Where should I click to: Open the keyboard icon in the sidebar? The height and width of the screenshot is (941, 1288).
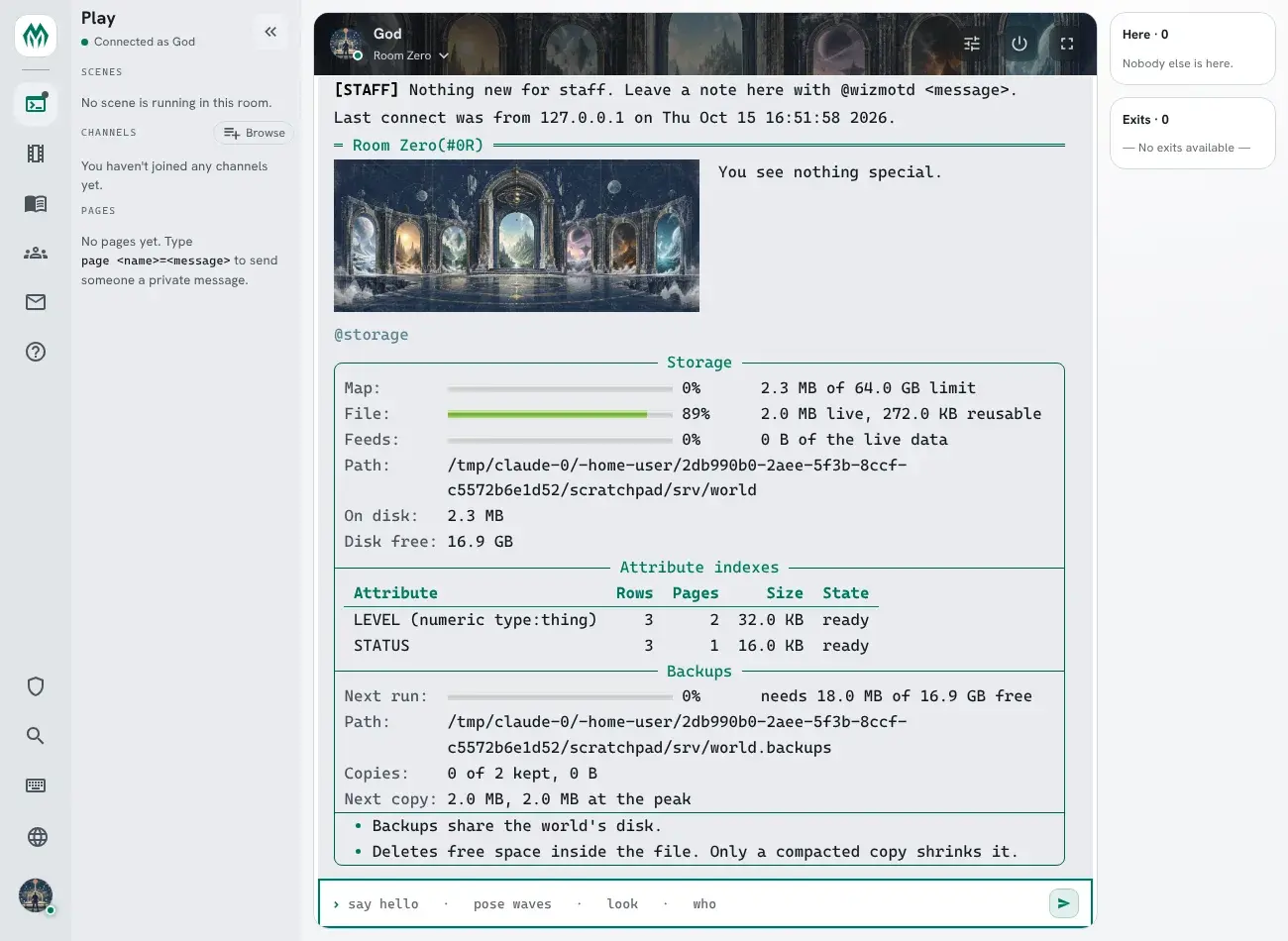[36, 785]
